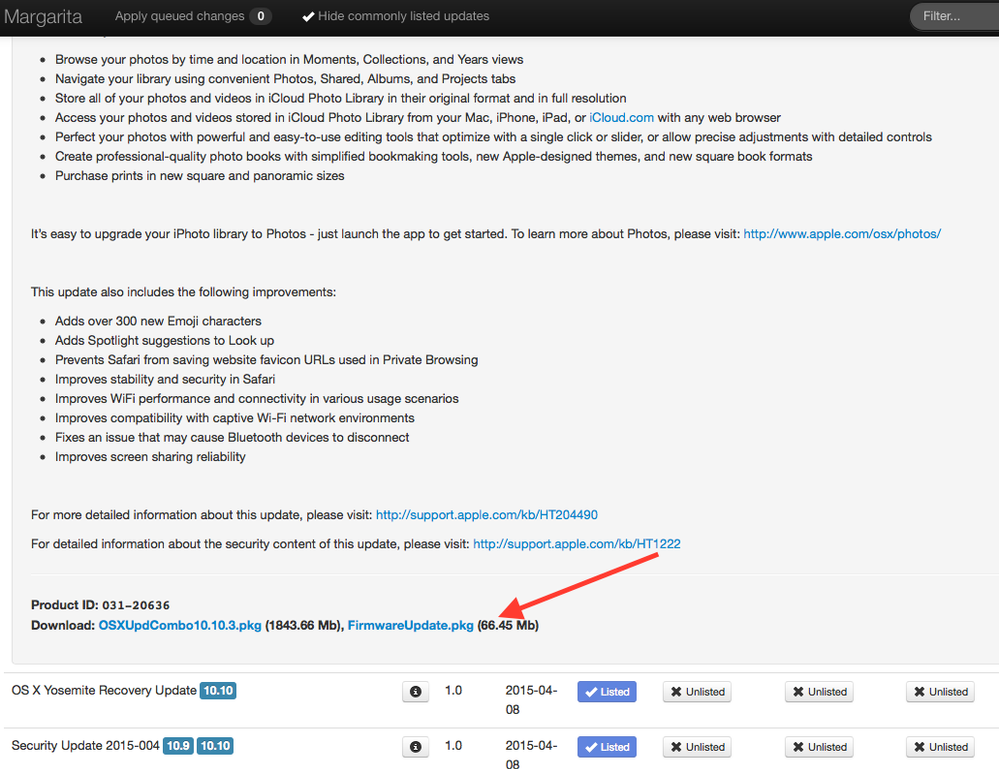This screenshot has width=999, height=769.
Task: Click the "Navigate your library" bullet line
Action: click(x=285, y=79)
